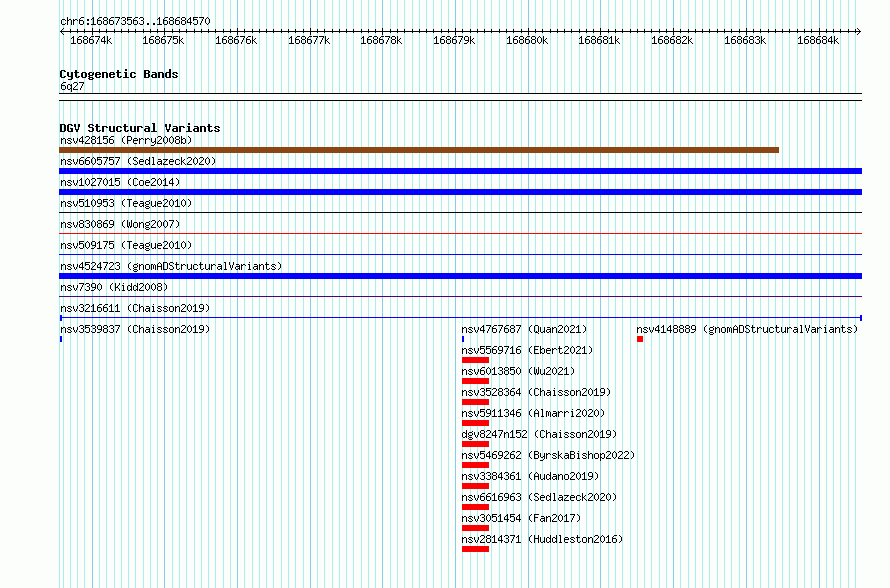Open nsv6013850 (Wu2021) variant label
890x588 pixels.
[518, 371]
